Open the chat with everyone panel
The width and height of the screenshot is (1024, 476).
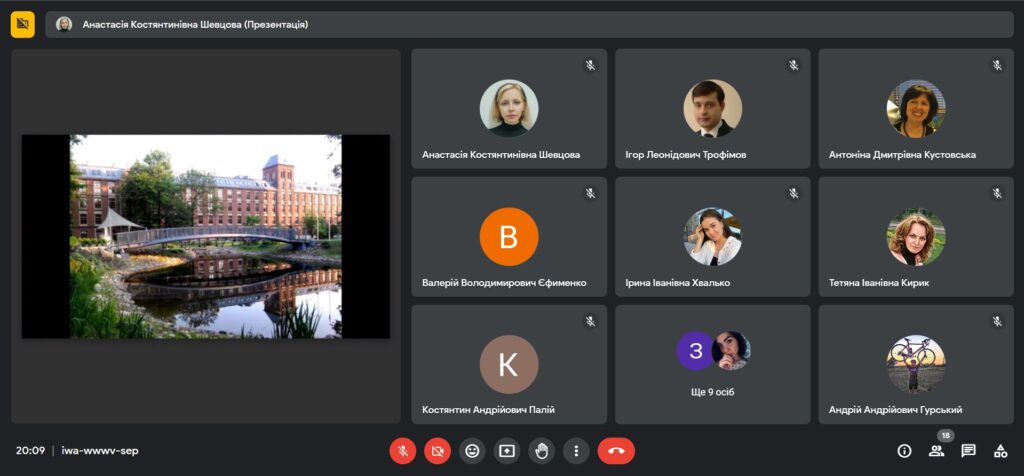coord(968,451)
